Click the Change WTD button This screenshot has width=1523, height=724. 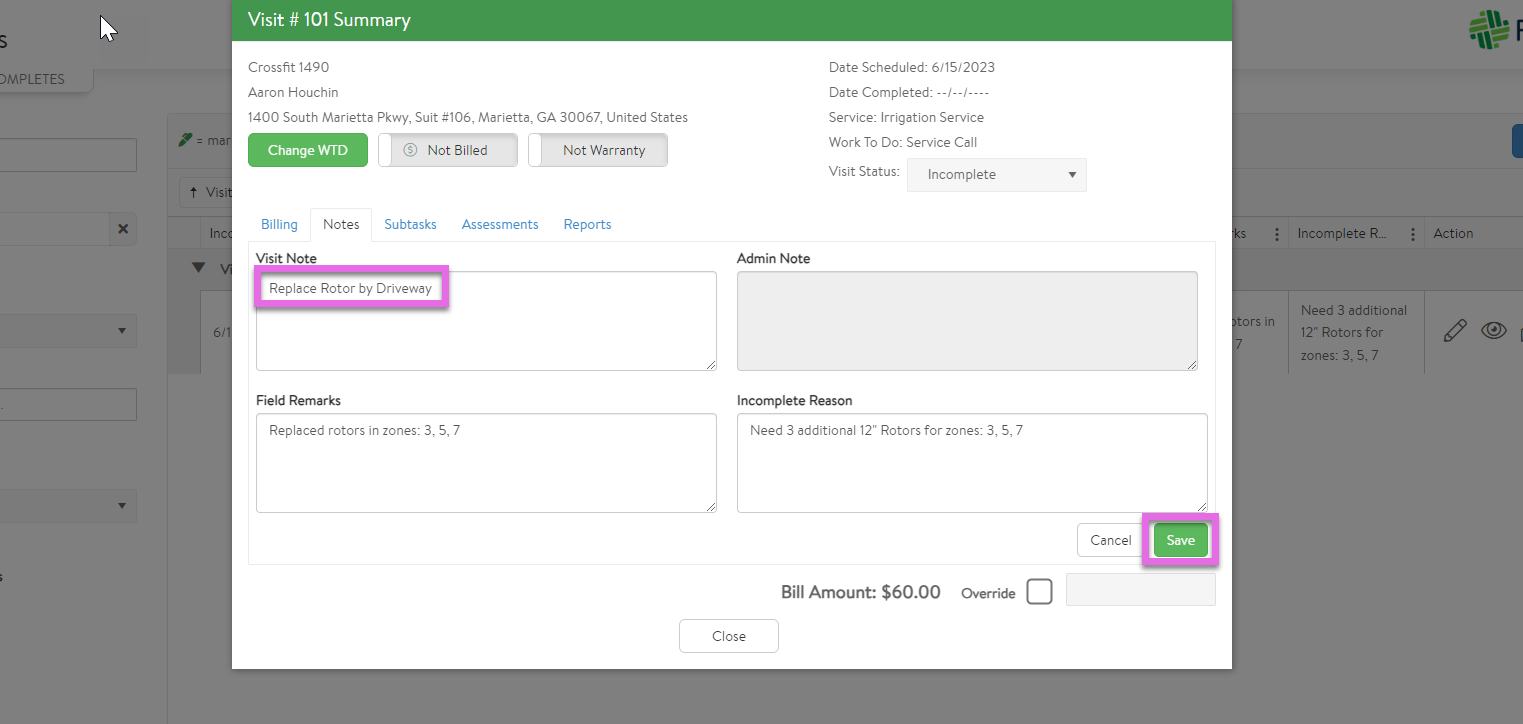click(x=307, y=150)
